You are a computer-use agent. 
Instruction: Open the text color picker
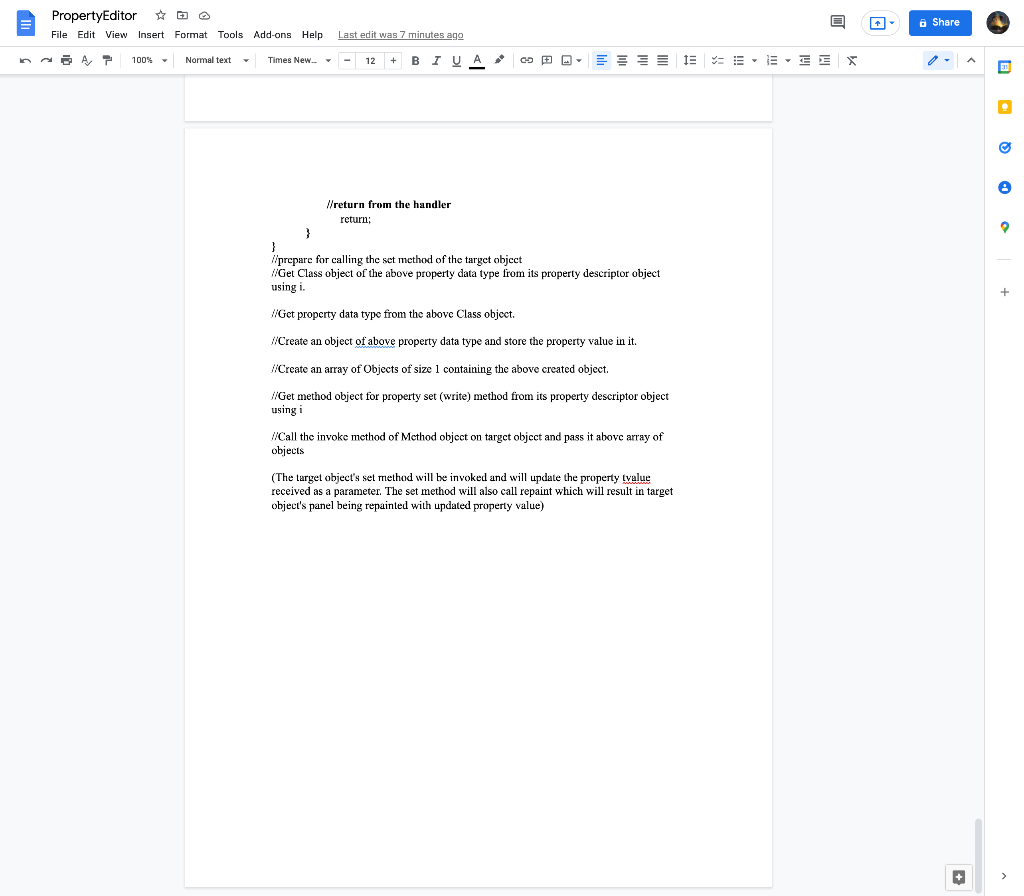(x=477, y=60)
